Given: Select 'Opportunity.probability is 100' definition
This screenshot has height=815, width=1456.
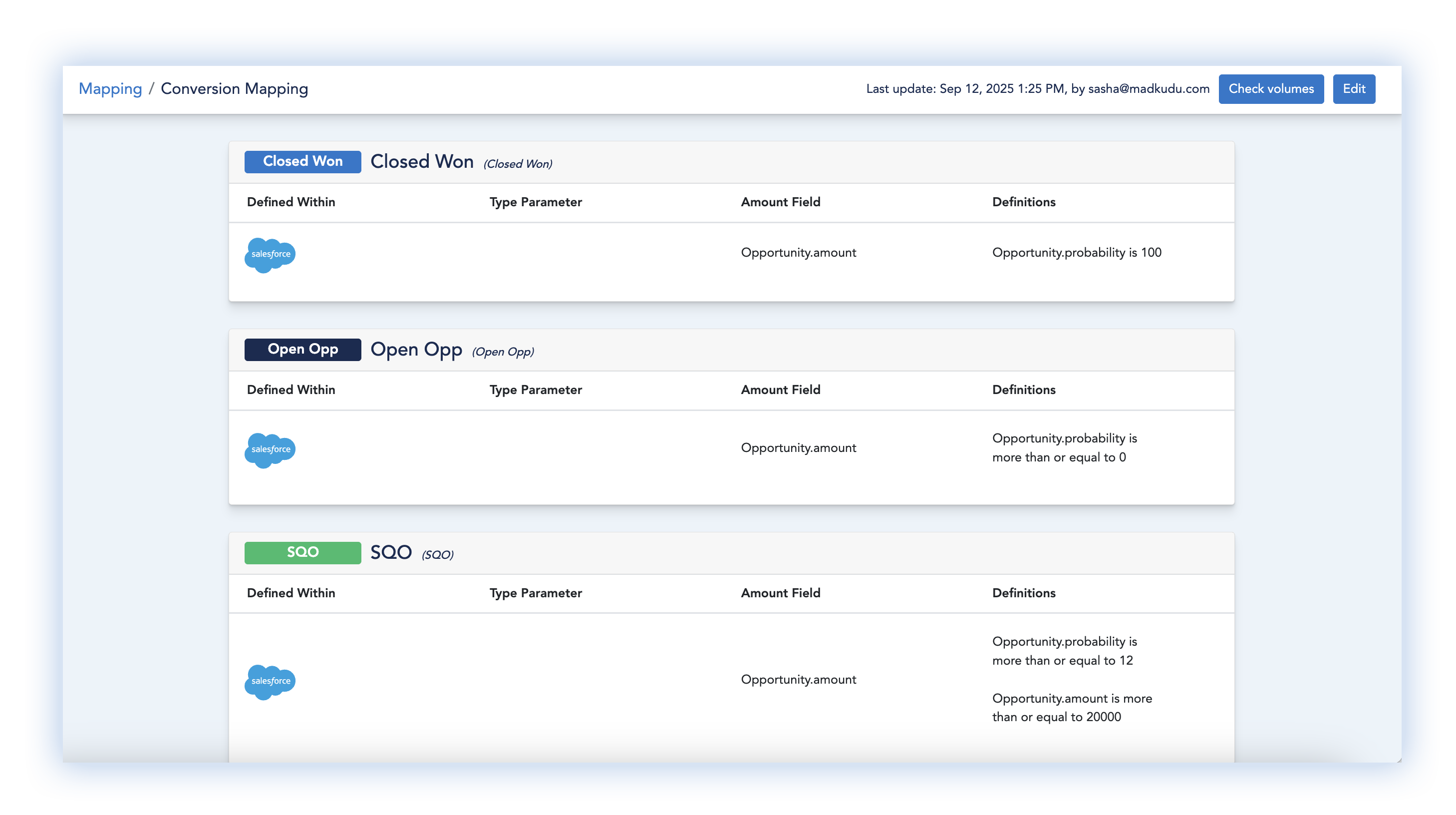Looking at the screenshot, I should tap(1076, 253).
